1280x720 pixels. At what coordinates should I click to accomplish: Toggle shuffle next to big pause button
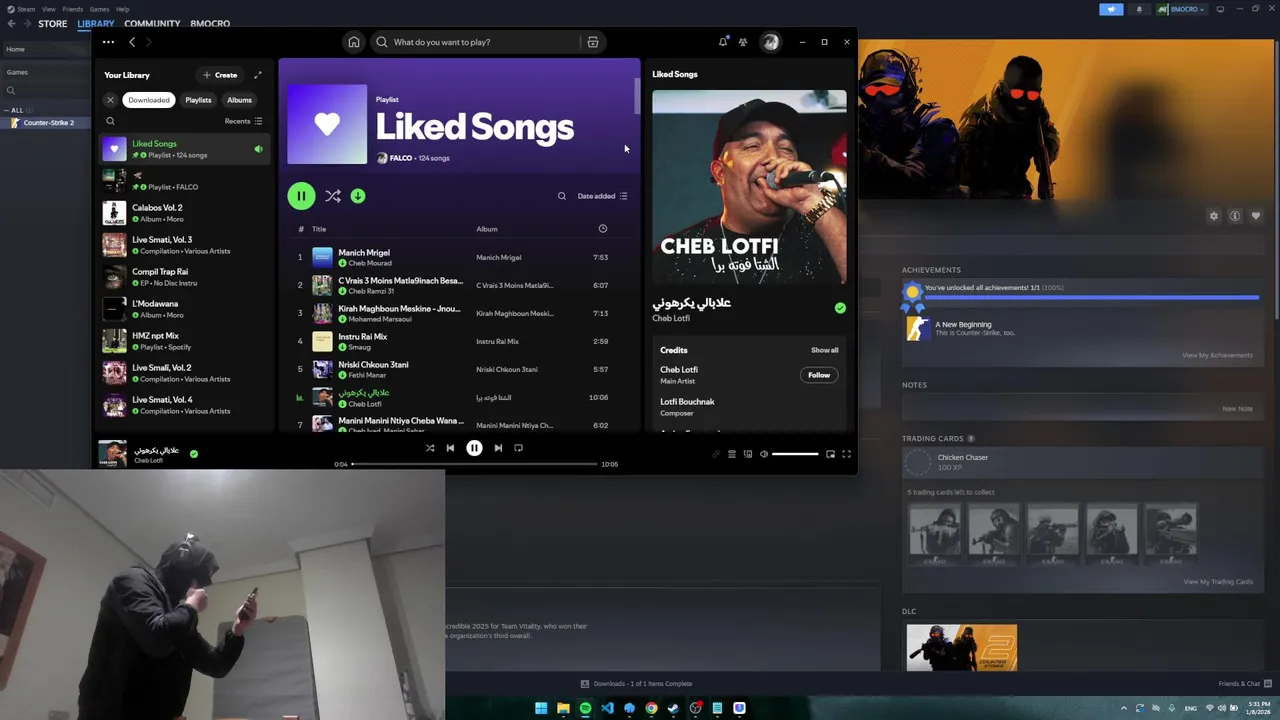[x=333, y=196]
